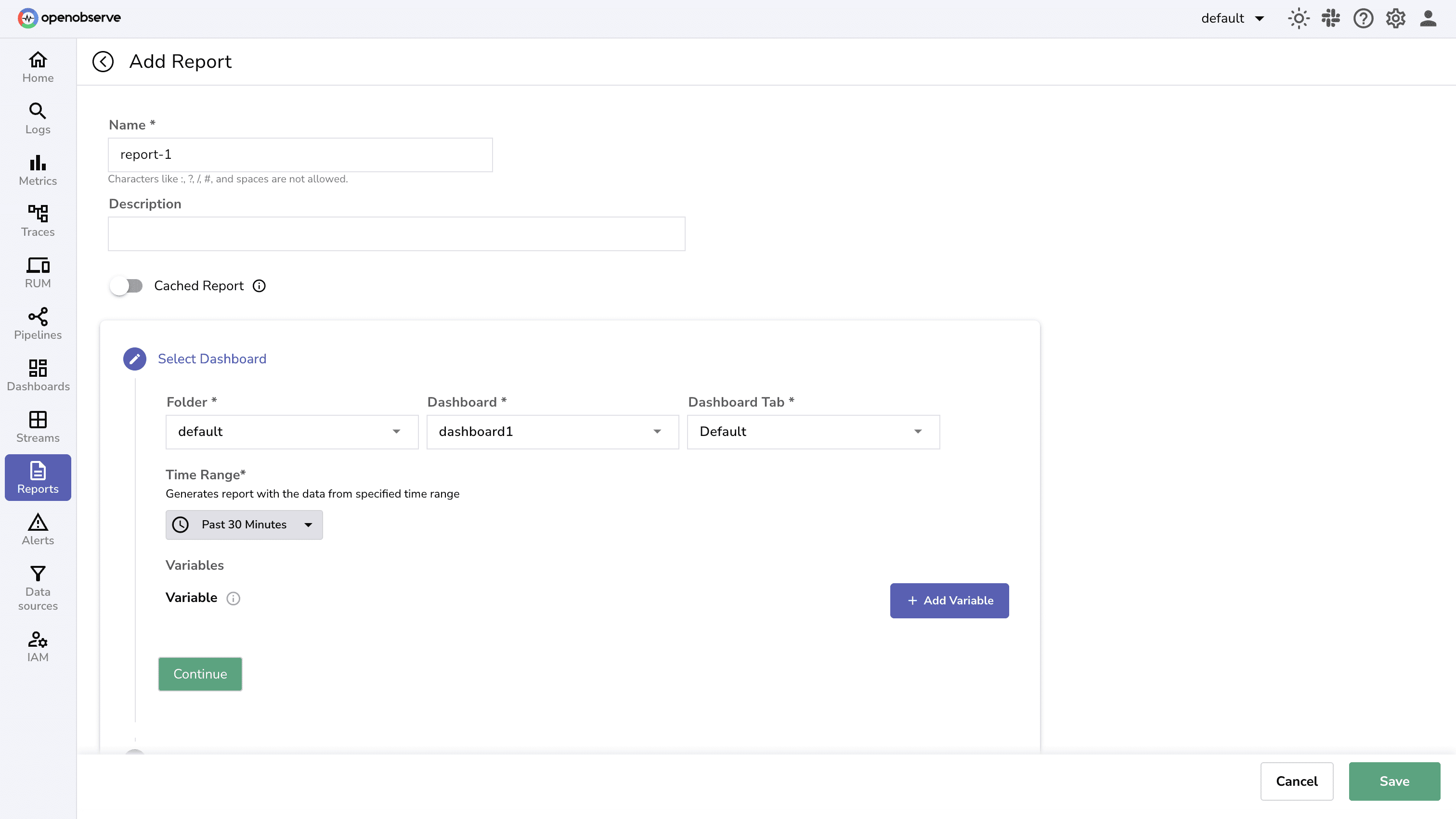Open the Past 30 Minutes time picker
Viewport: 1456px width, 819px height.
click(x=244, y=524)
